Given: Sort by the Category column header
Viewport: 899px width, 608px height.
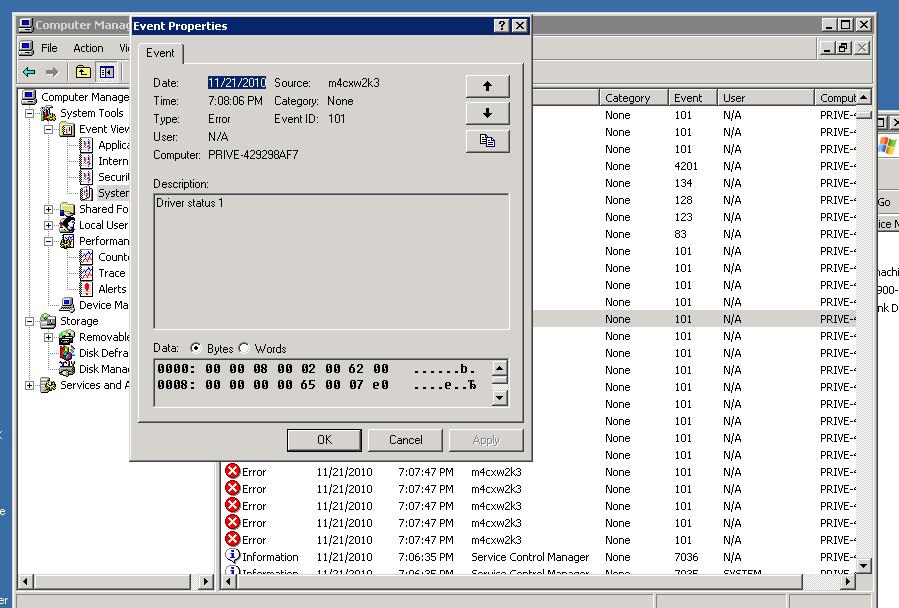Looking at the screenshot, I should click(634, 98).
